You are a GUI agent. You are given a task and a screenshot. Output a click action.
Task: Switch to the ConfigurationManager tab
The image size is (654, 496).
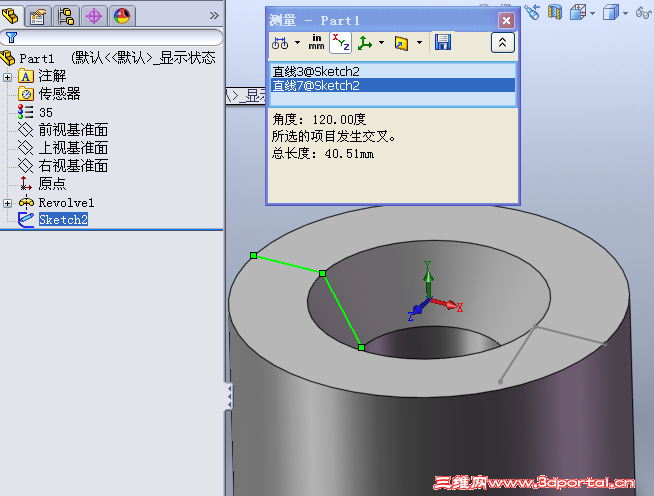66,16
